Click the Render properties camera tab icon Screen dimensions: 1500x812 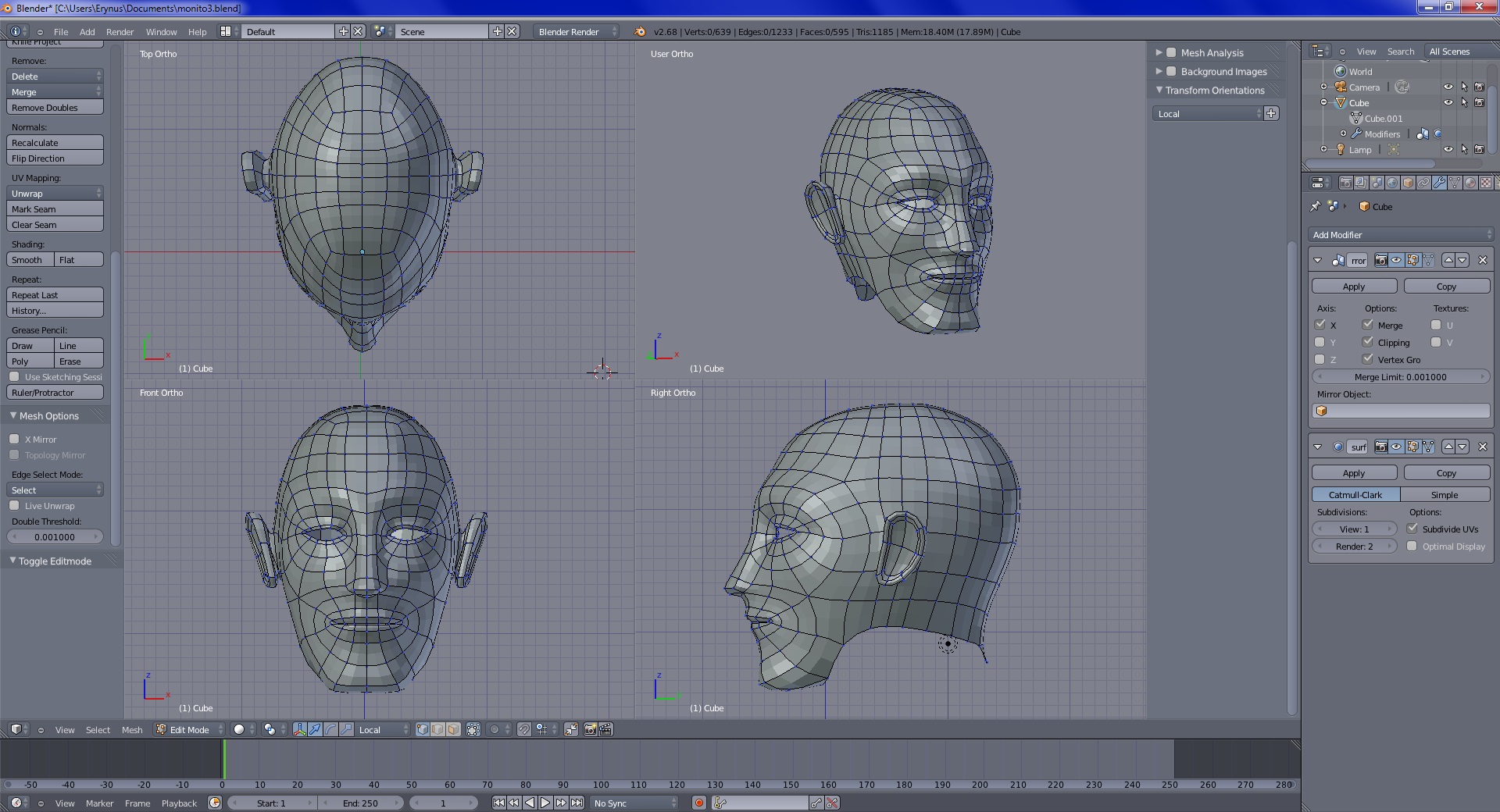(x=1345, y=183)
